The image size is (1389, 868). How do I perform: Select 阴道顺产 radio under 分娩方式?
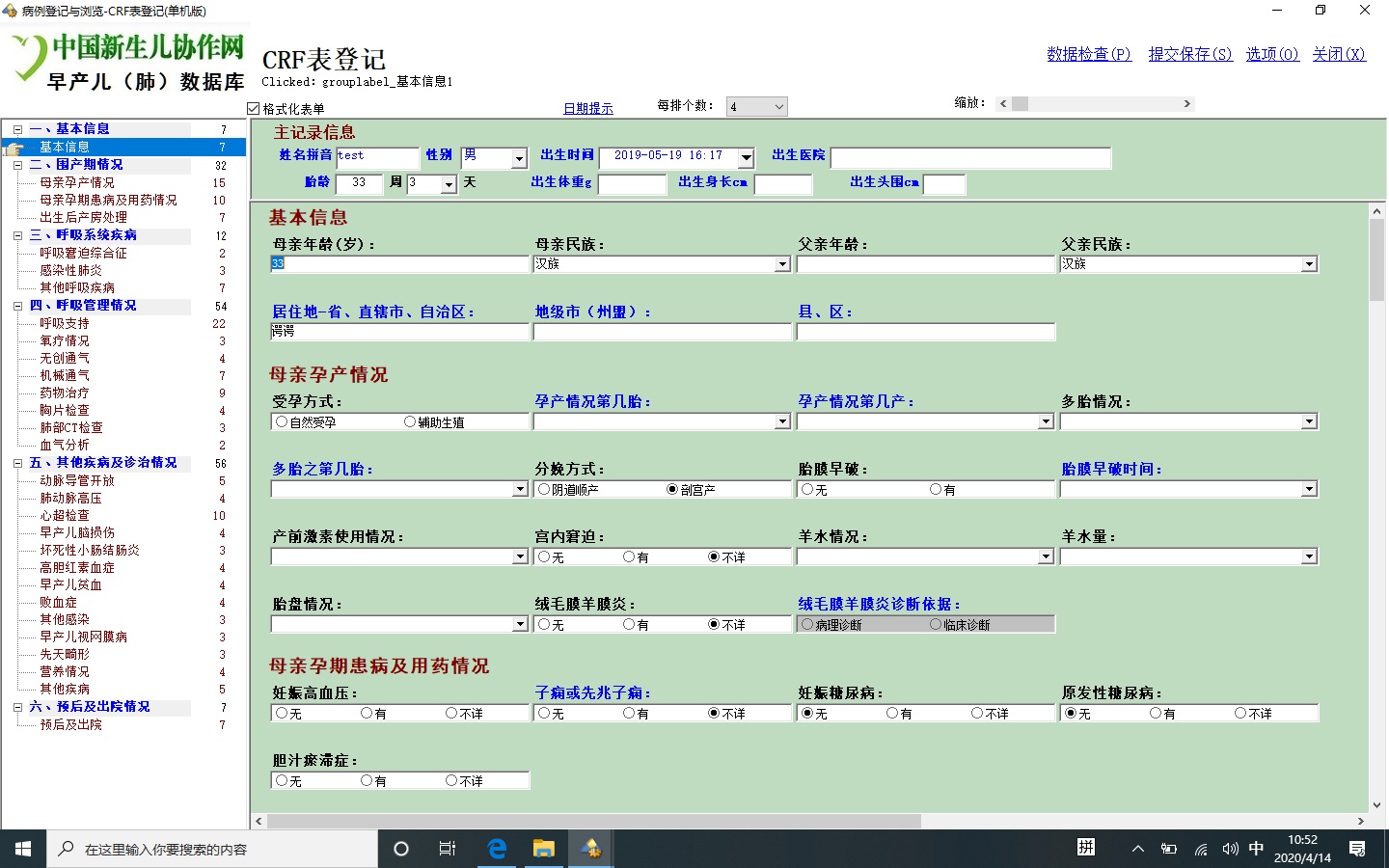[544, 489]
